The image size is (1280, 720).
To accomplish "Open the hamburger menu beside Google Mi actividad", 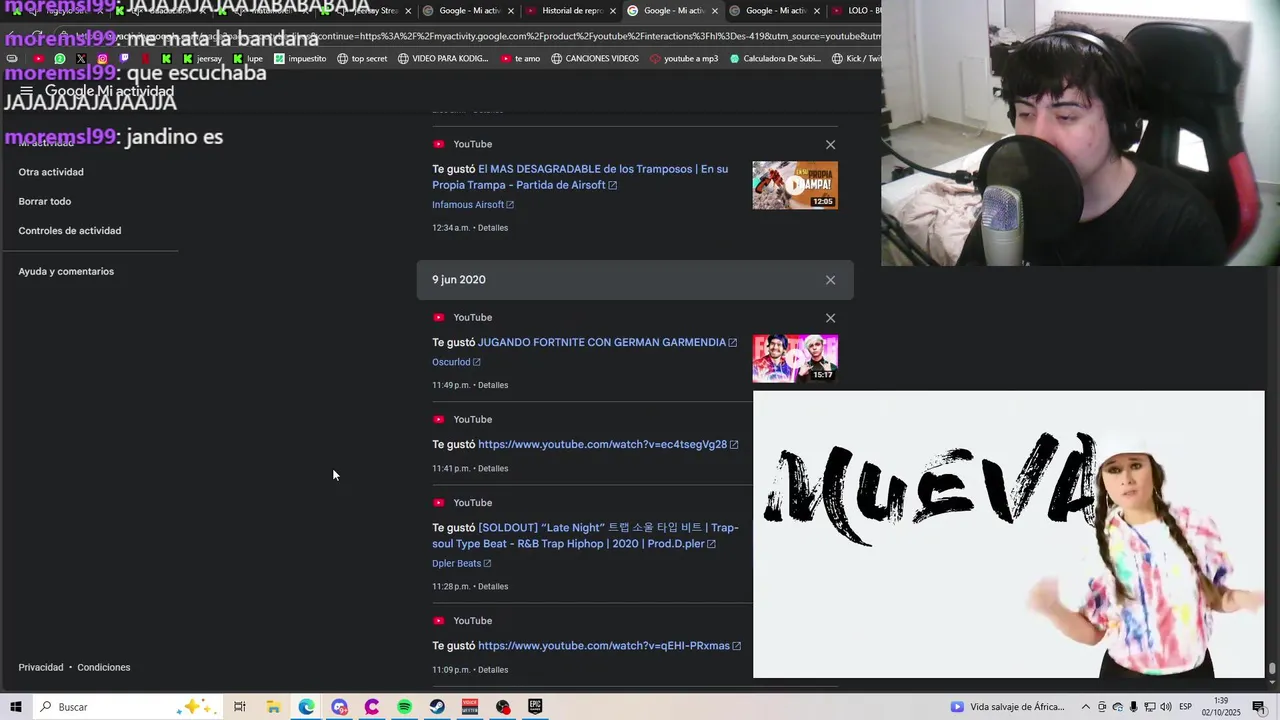I will (27, 91).
